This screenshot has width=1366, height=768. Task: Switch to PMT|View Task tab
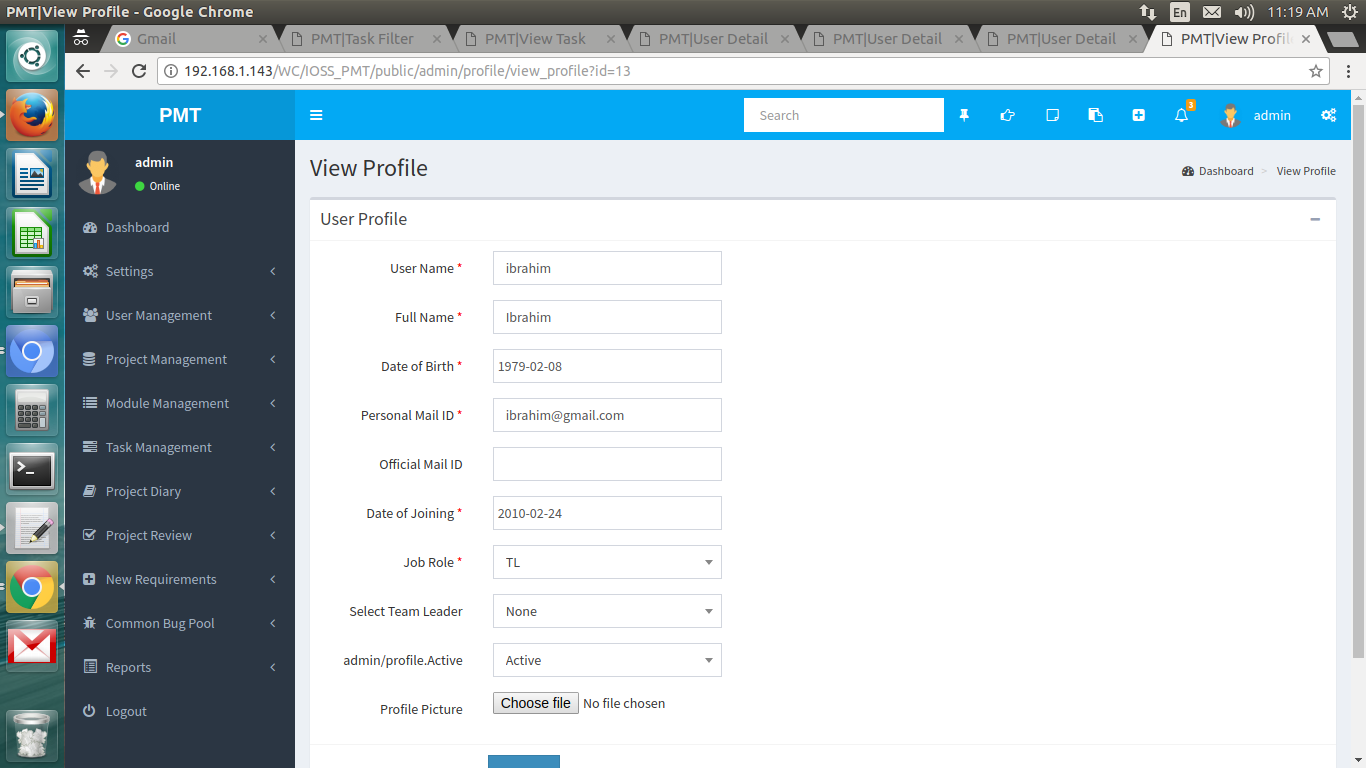point(538,39)
